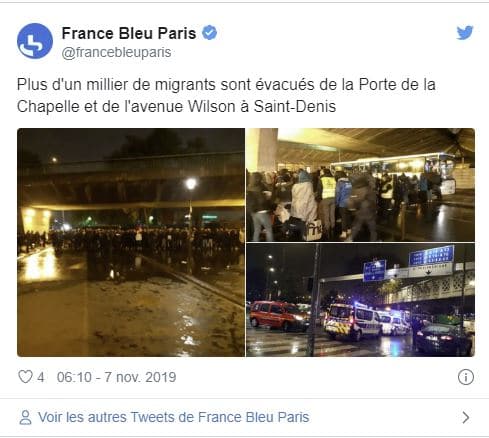Open the 06:10 - 7 nov. 2019 timestamp
Viewport: 489px width, 438px height.
pyautogui.click(x=116, y=377)
